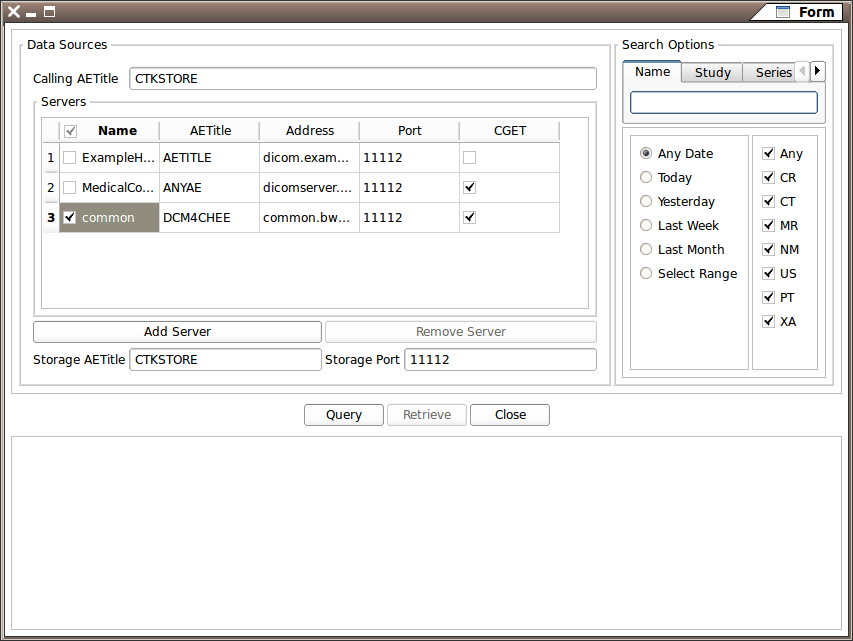Click the right tab scroll arrow

[818, 71]
